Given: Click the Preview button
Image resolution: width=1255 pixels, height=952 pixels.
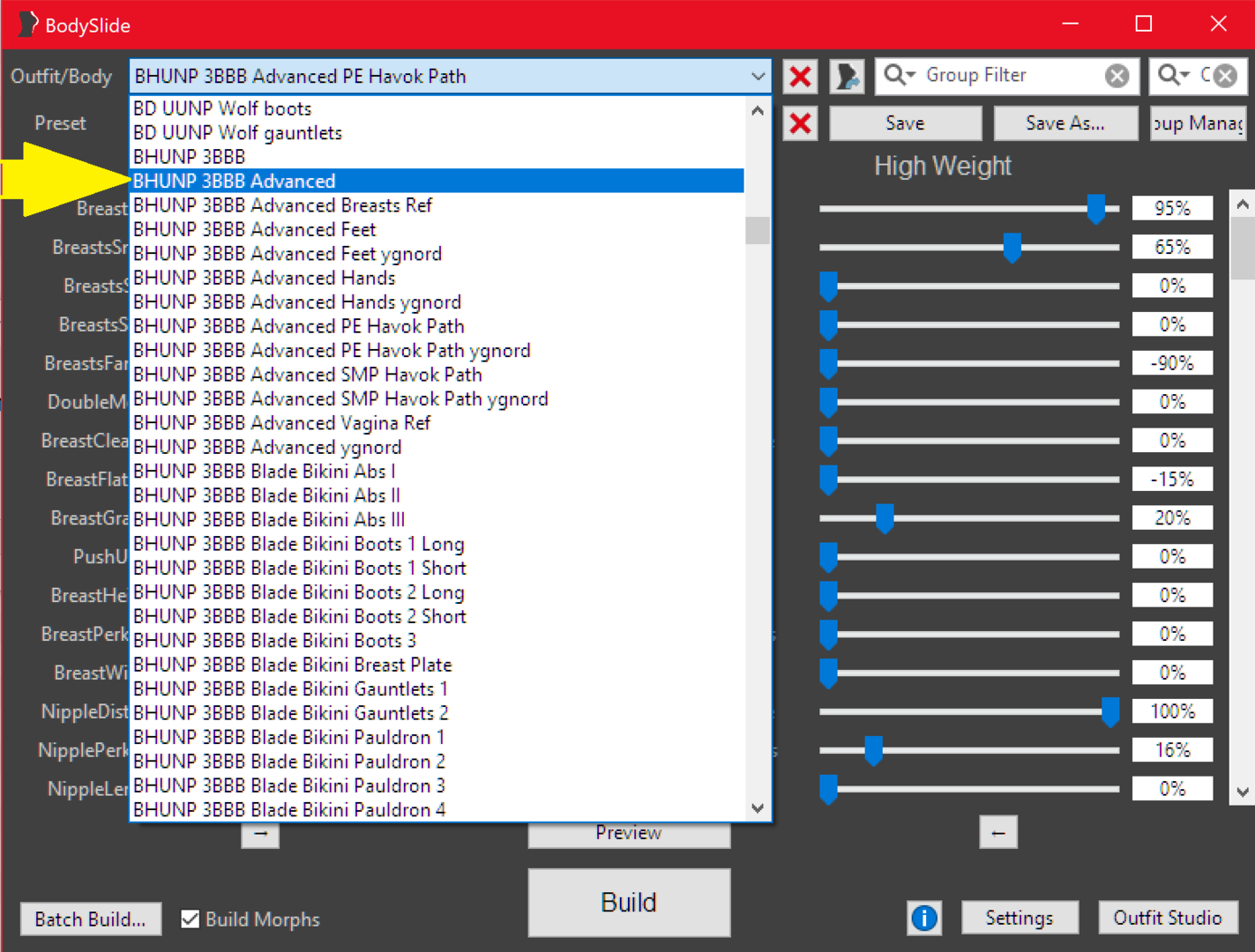Looking at the screenshot, I should click(x=629, y=834).
